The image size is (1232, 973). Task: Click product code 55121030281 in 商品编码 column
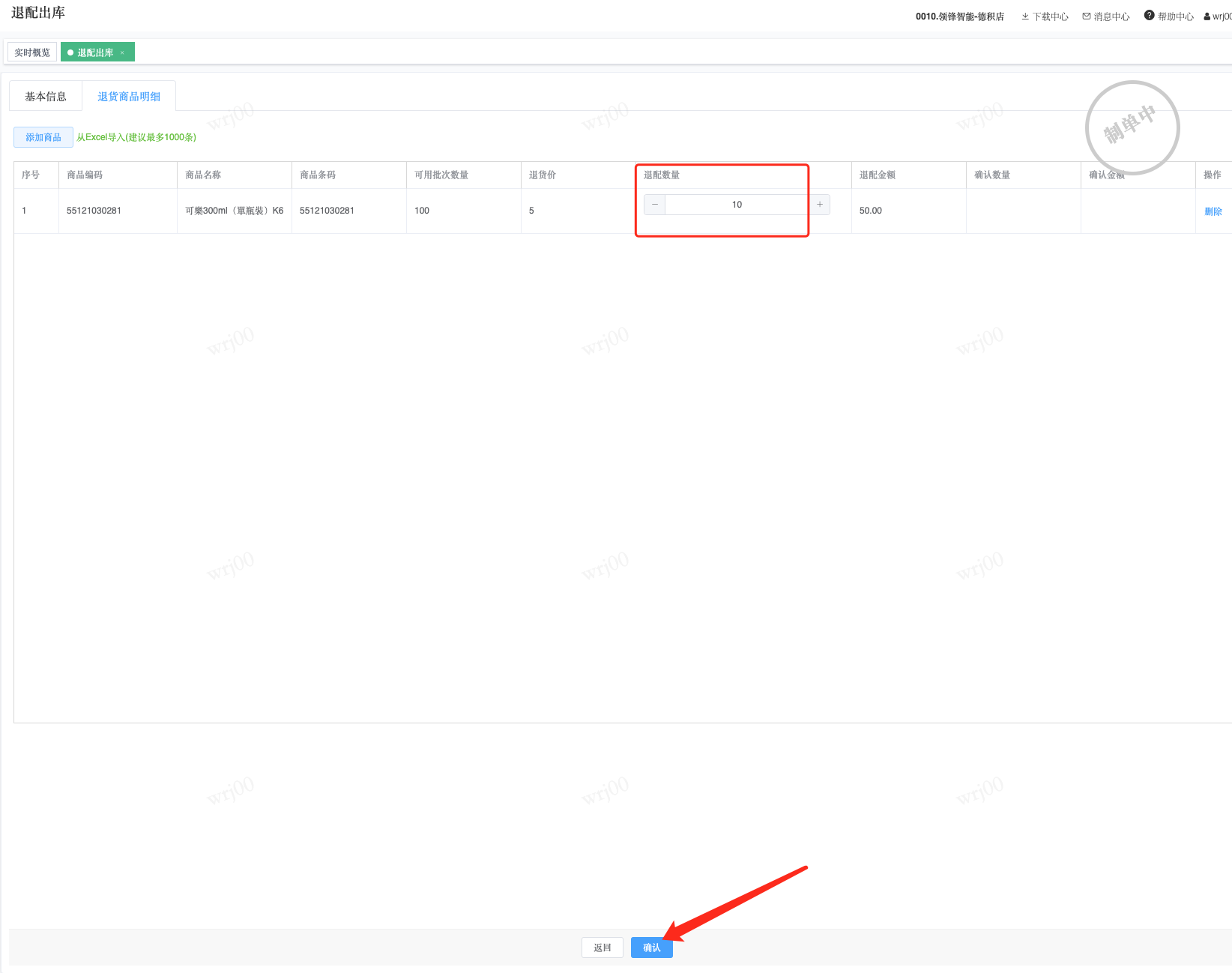tap(94, 211)
